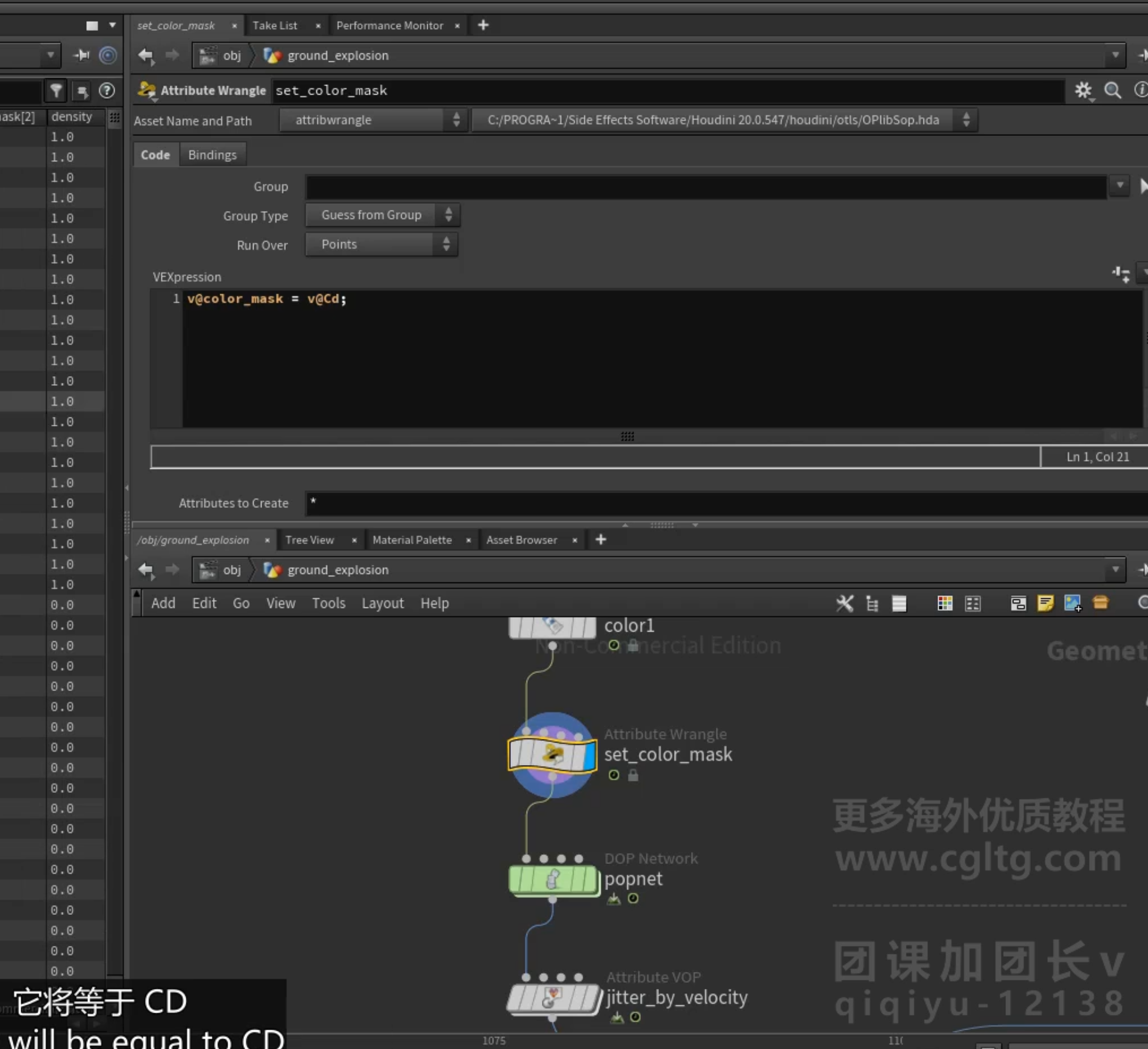Toggle the pin pane button
This screenshot has height=1049, width=1148.
[x=81, y=55]
